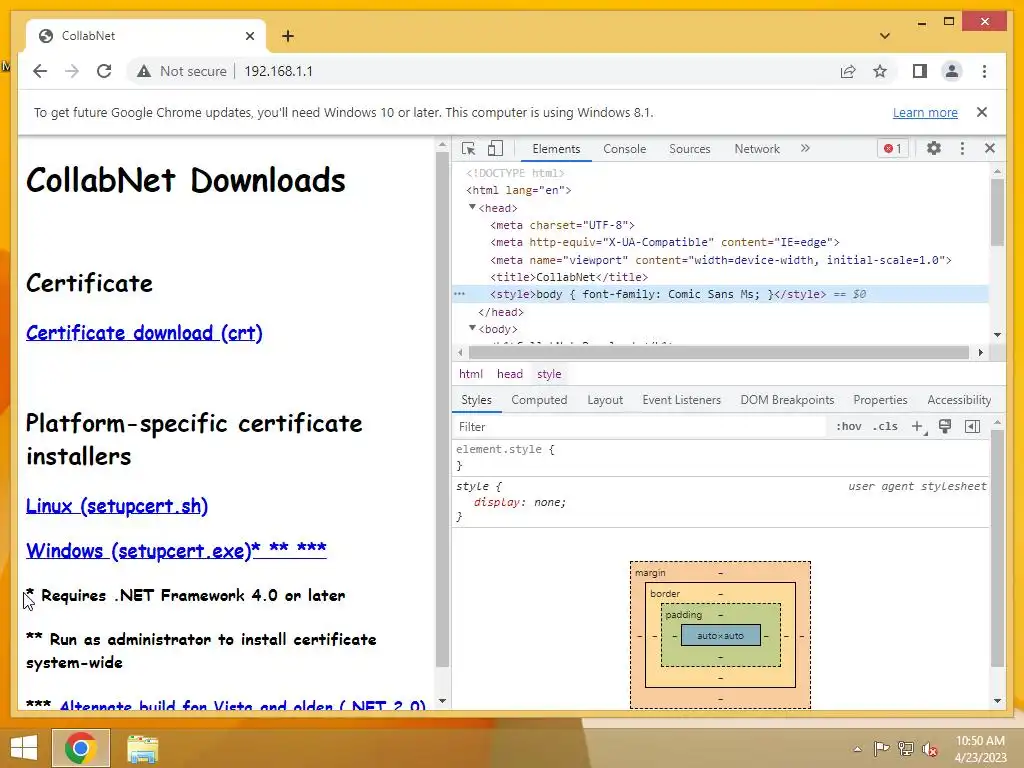Activate the inspect element picker tool
Image resolution: width=1024 pixels, height=768 pixels.
[x=468, y=149]
